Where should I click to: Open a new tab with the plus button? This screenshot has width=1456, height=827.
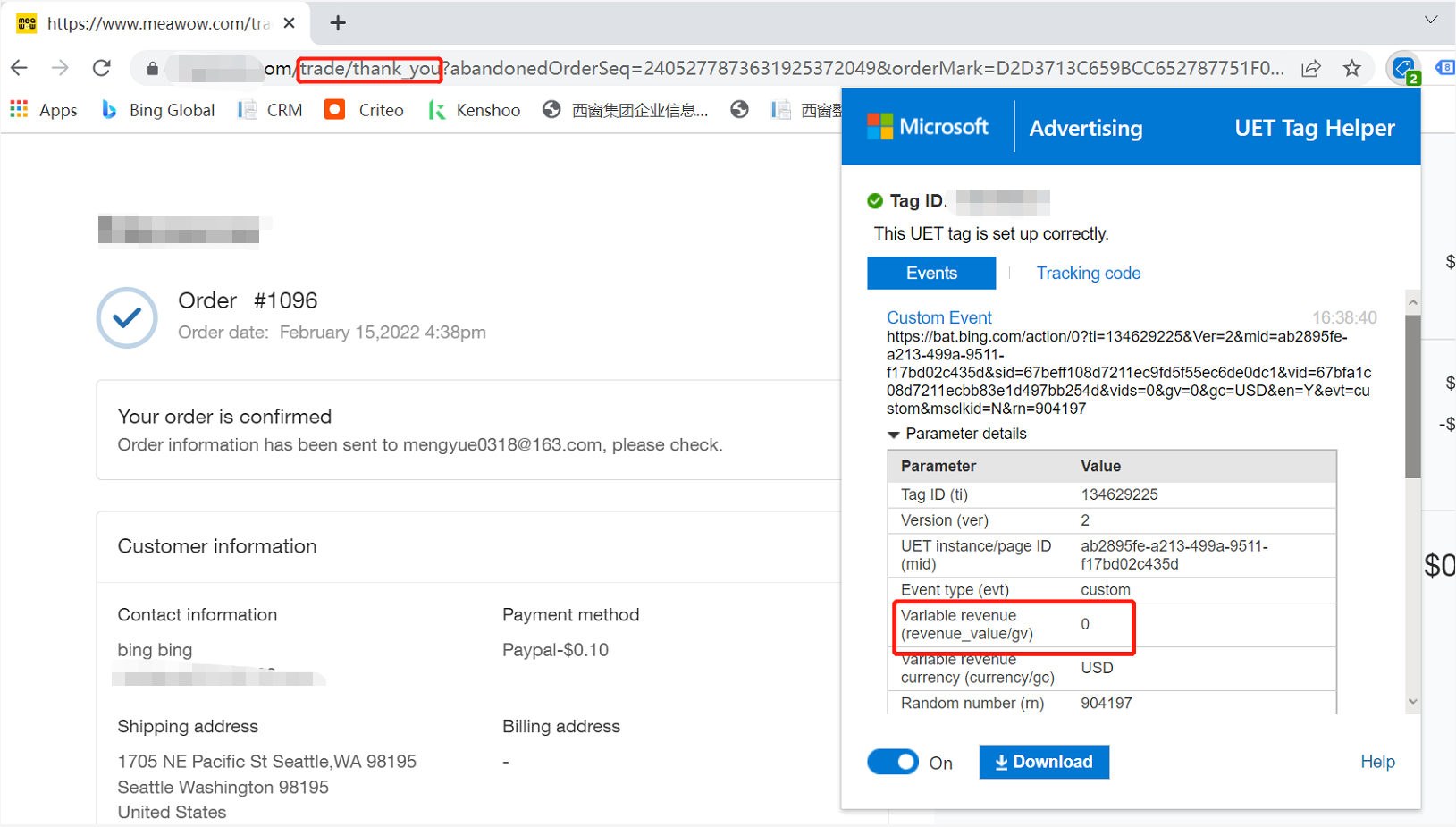click(338, 23)
